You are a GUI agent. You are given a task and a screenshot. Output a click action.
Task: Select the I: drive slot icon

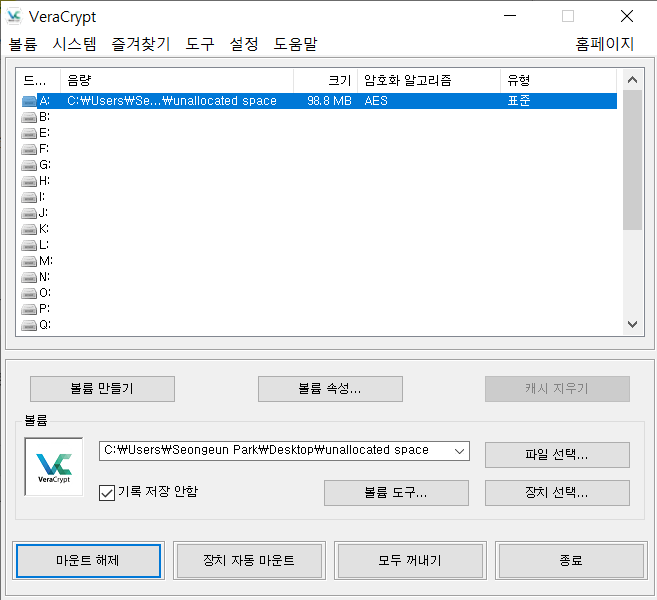[x=29, y=197]
